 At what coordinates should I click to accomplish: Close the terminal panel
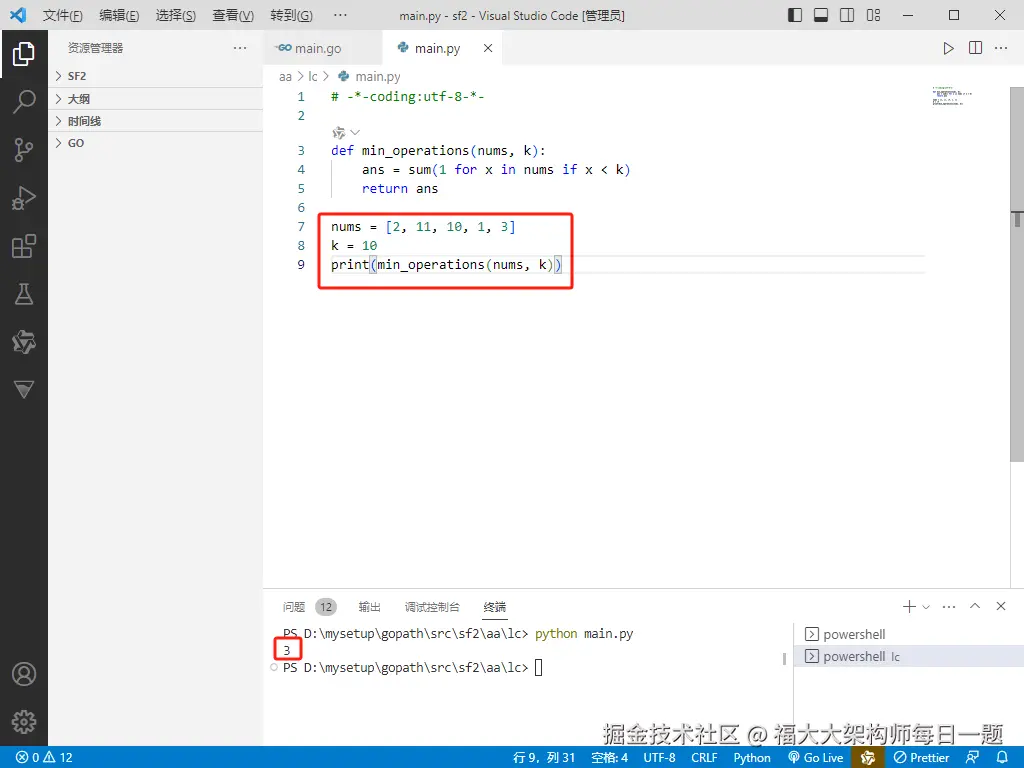(1000, 606)
